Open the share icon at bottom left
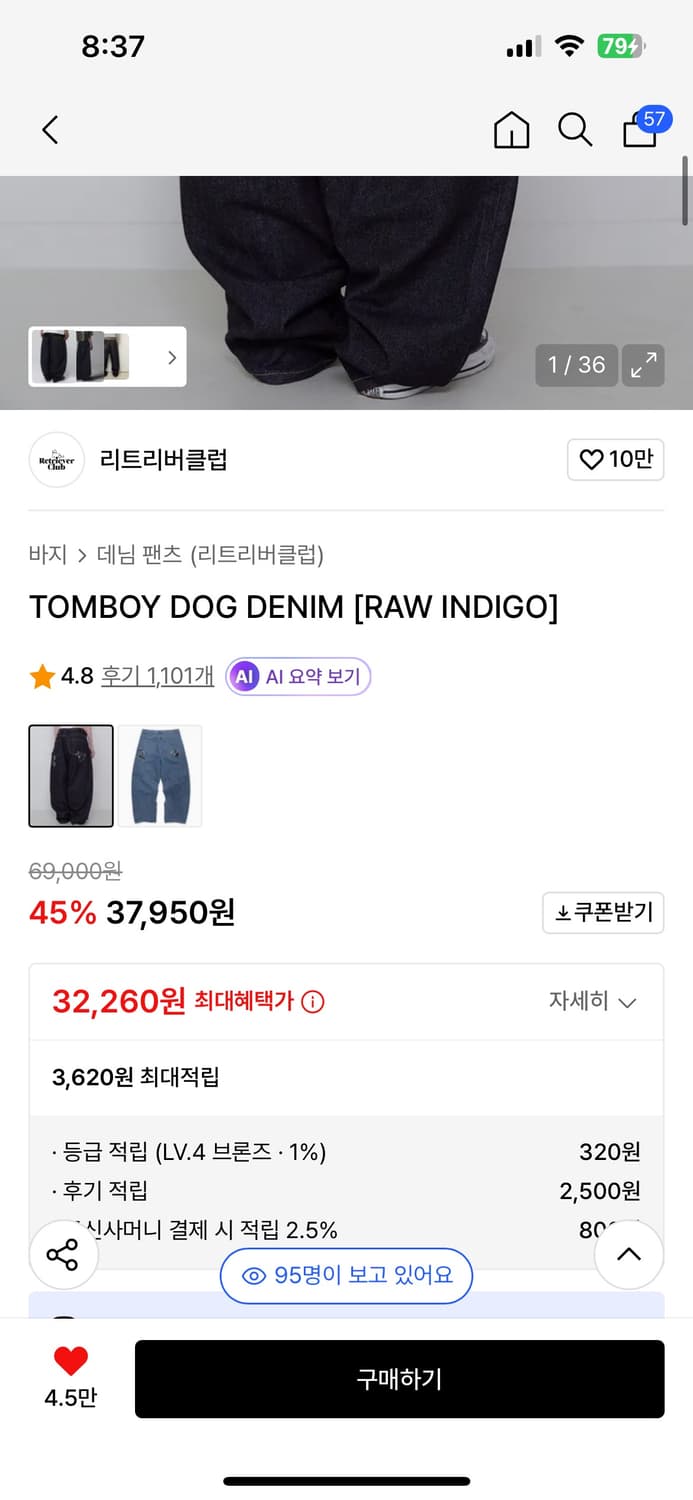This screenshot has height=1500, width=693. click(63, 1254)
